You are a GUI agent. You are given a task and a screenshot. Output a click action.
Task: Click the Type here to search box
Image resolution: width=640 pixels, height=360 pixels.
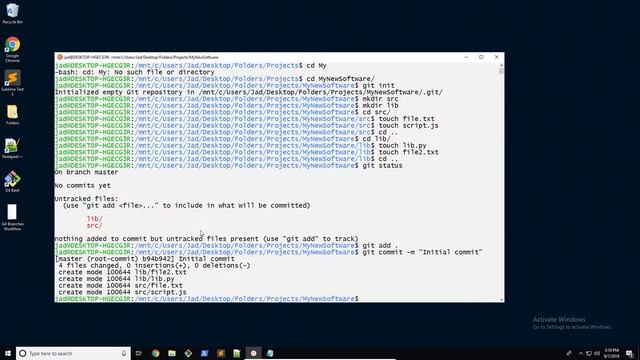73,353
